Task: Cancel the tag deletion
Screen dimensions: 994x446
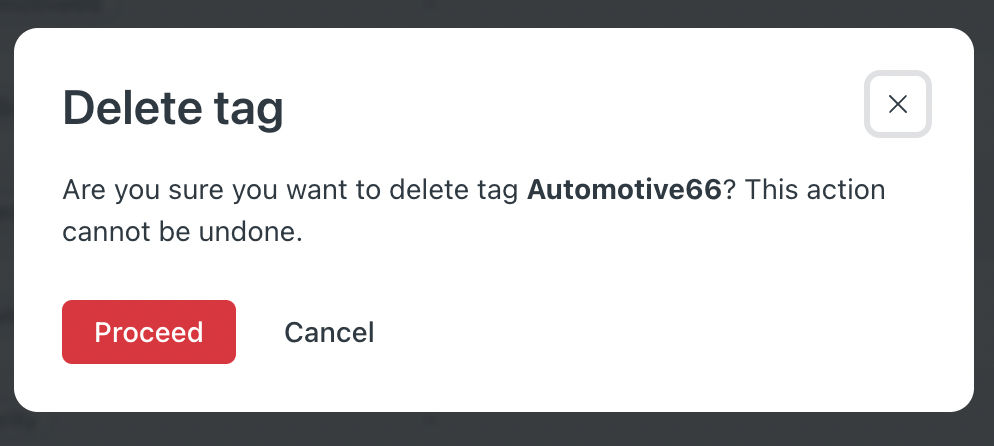Action: (x=329, y=332)
